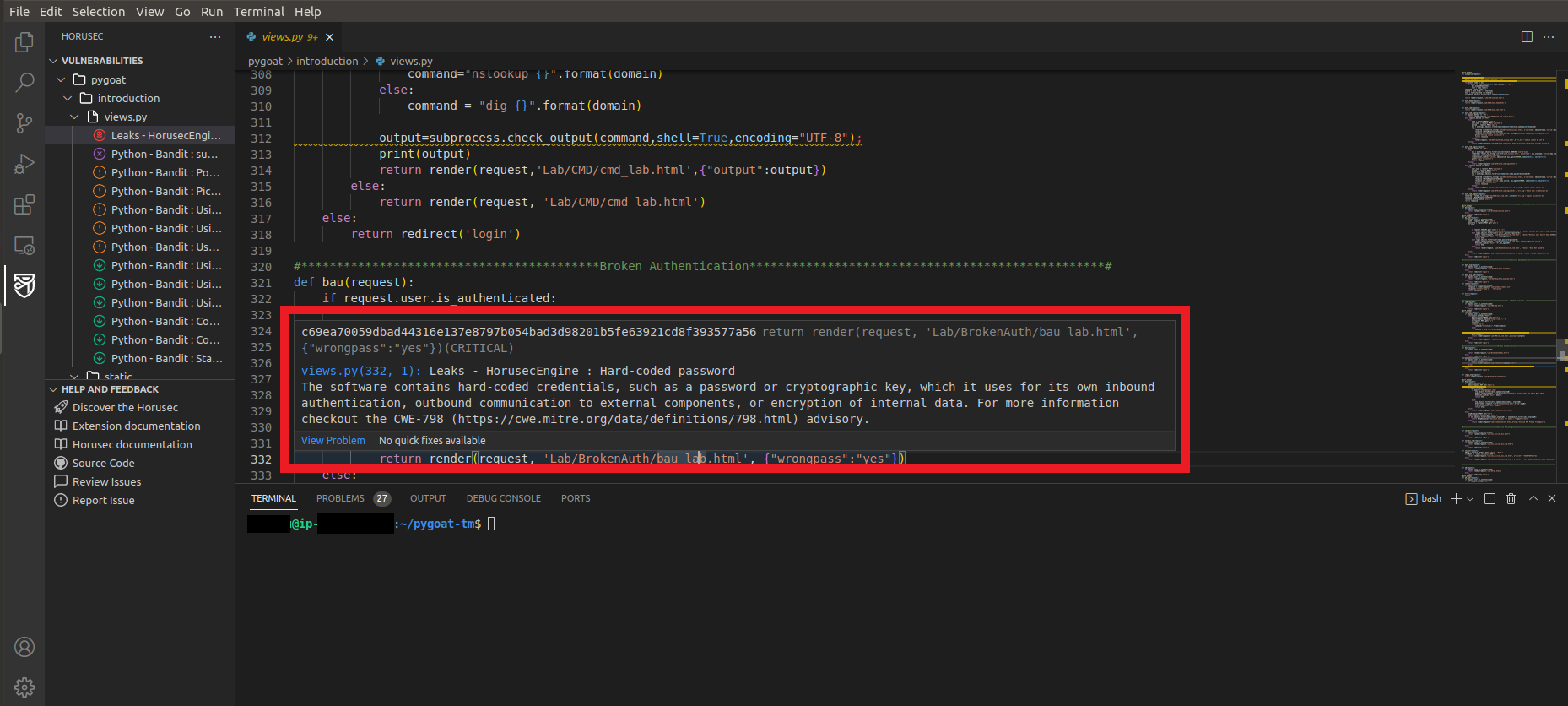Screen dimensions: 1568x706
Task: Open the File menu
Action: coord(19,11)
